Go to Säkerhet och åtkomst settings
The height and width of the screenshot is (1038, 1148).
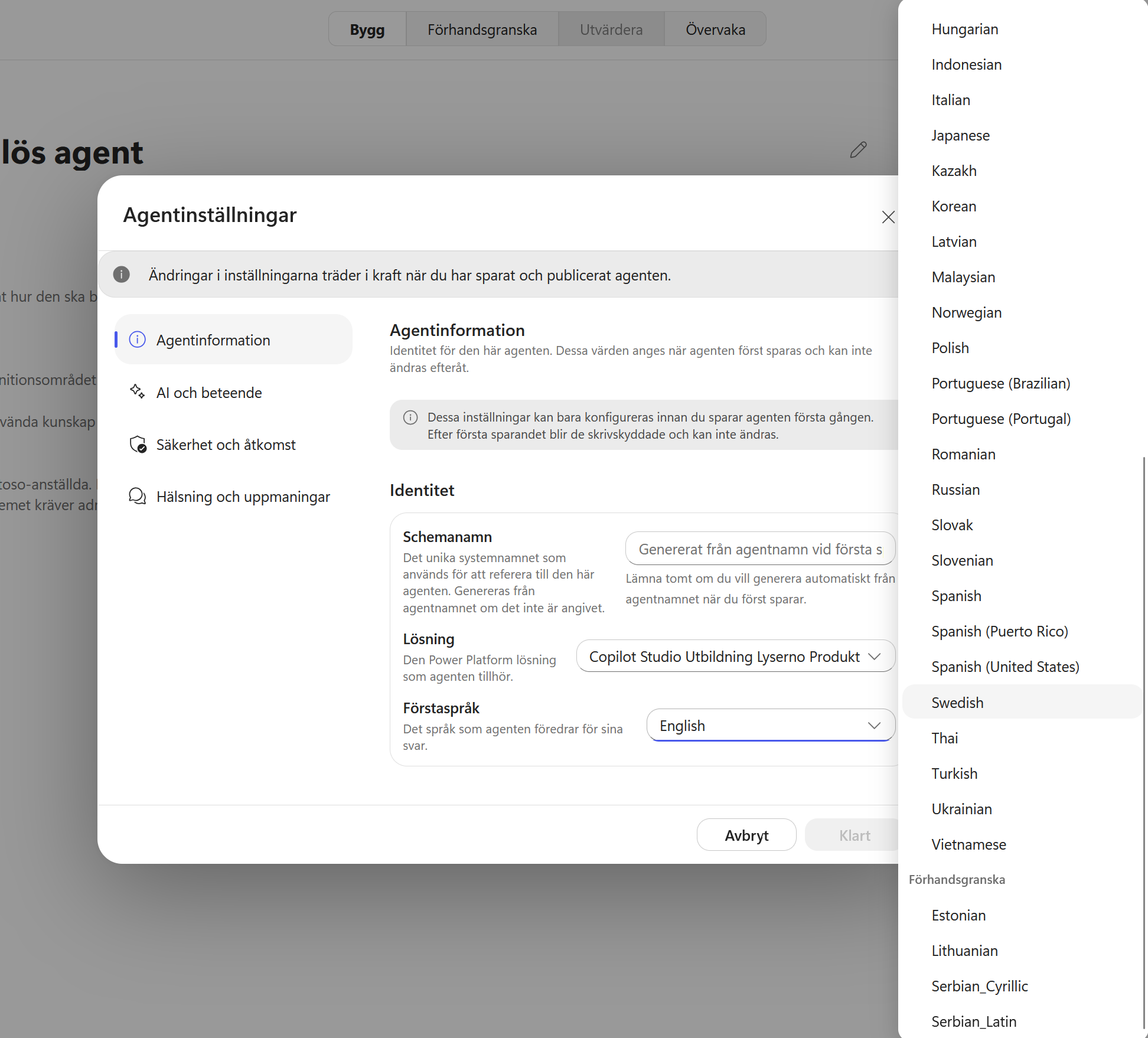[x=234, y=444]
